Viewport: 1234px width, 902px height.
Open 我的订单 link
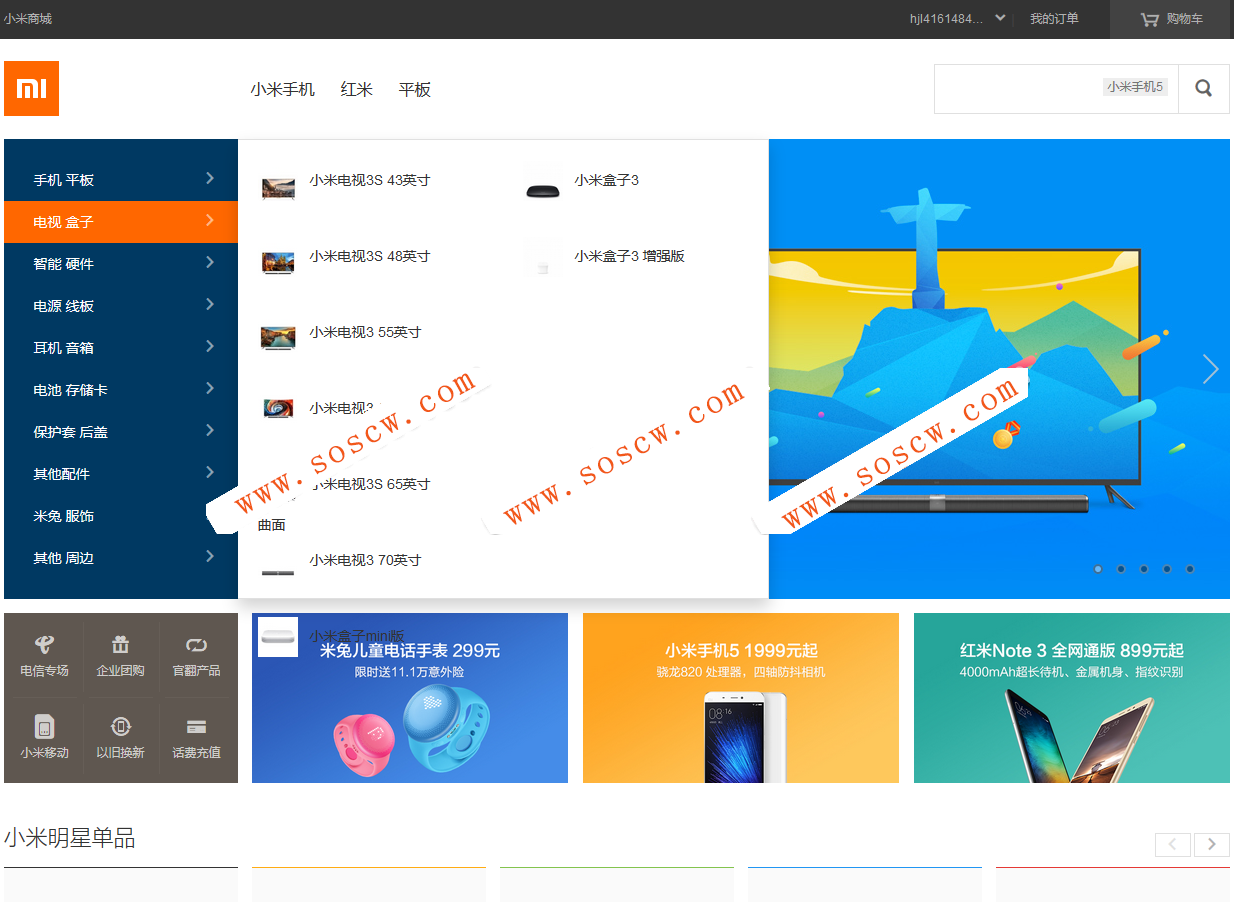(1054, 19)
